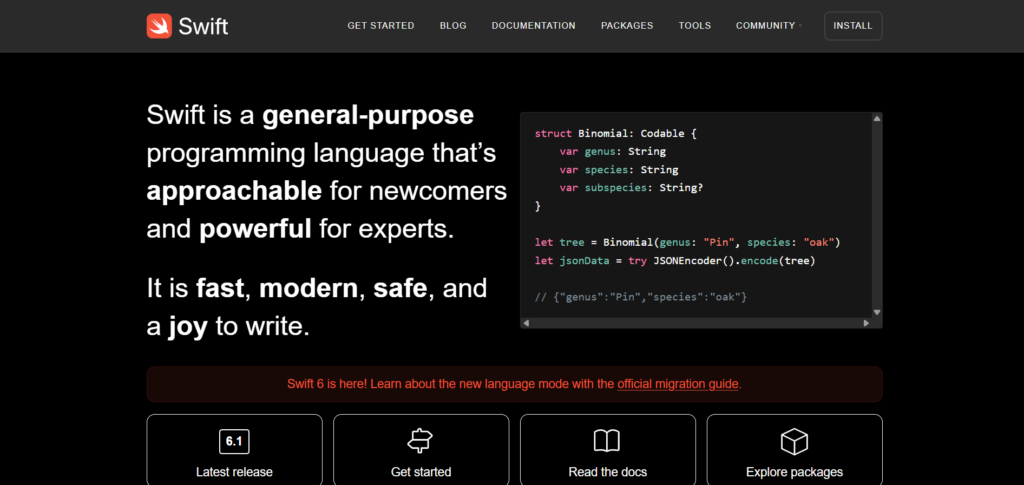Click the code box vertical scrollbar track

[877, 215]
